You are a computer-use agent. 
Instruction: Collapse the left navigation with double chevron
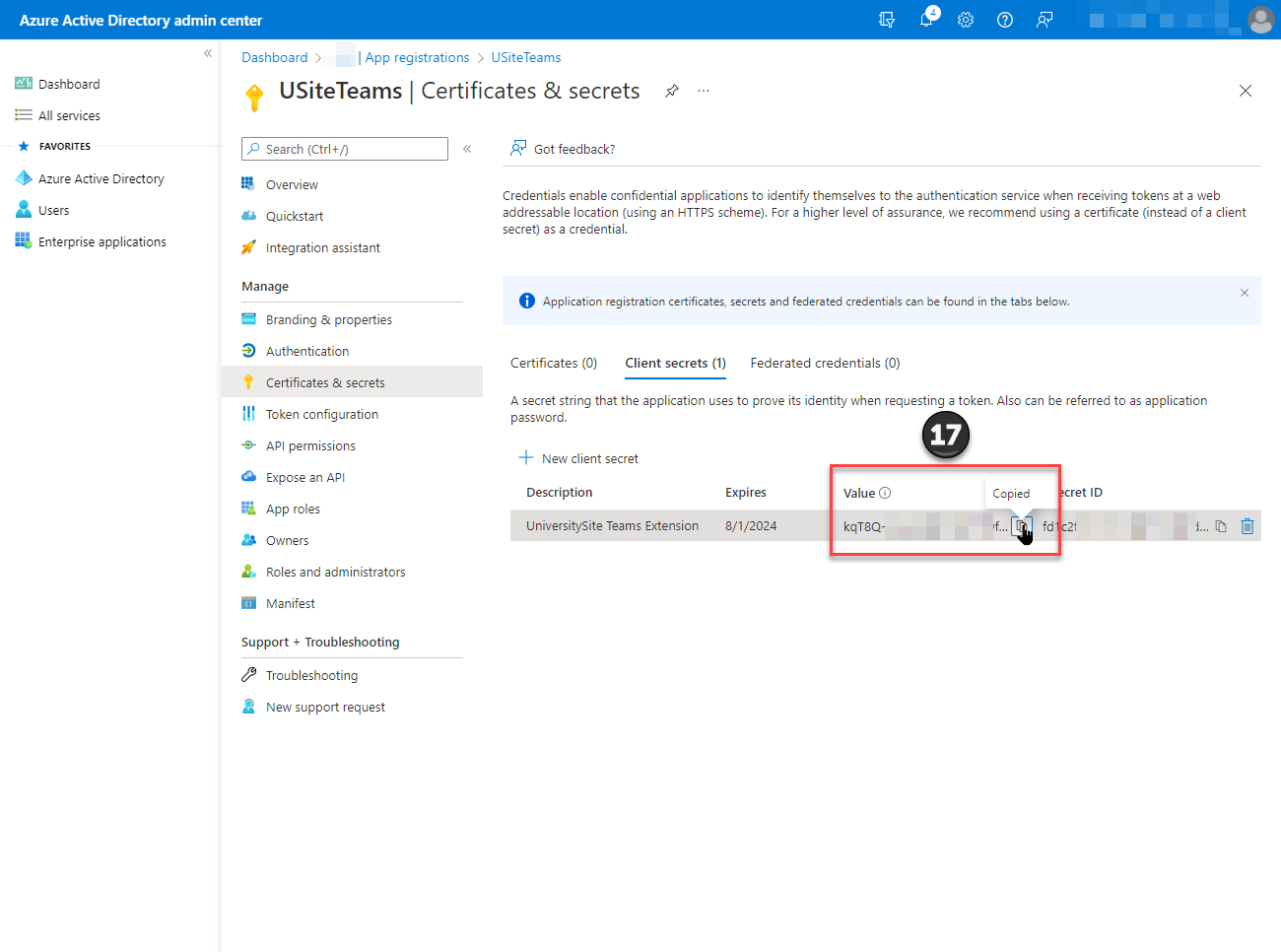coord(208,53)
